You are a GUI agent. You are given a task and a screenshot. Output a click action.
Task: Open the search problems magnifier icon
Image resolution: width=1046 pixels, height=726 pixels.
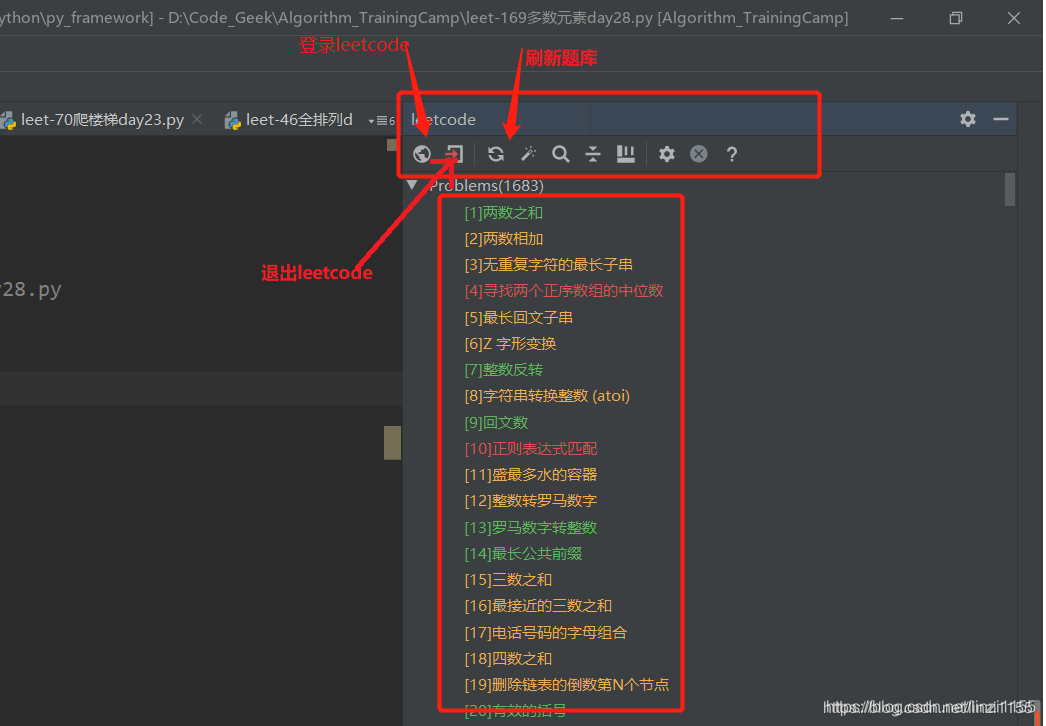561,154
